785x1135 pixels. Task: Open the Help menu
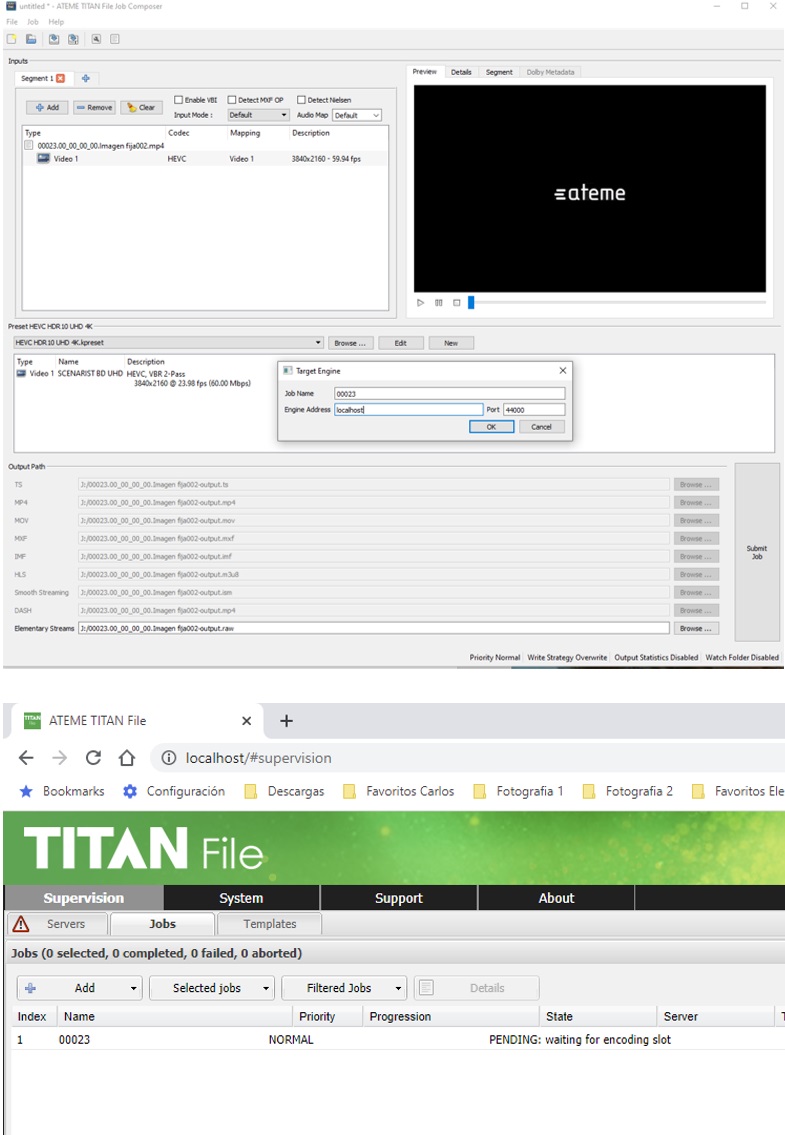coord(56,22)
